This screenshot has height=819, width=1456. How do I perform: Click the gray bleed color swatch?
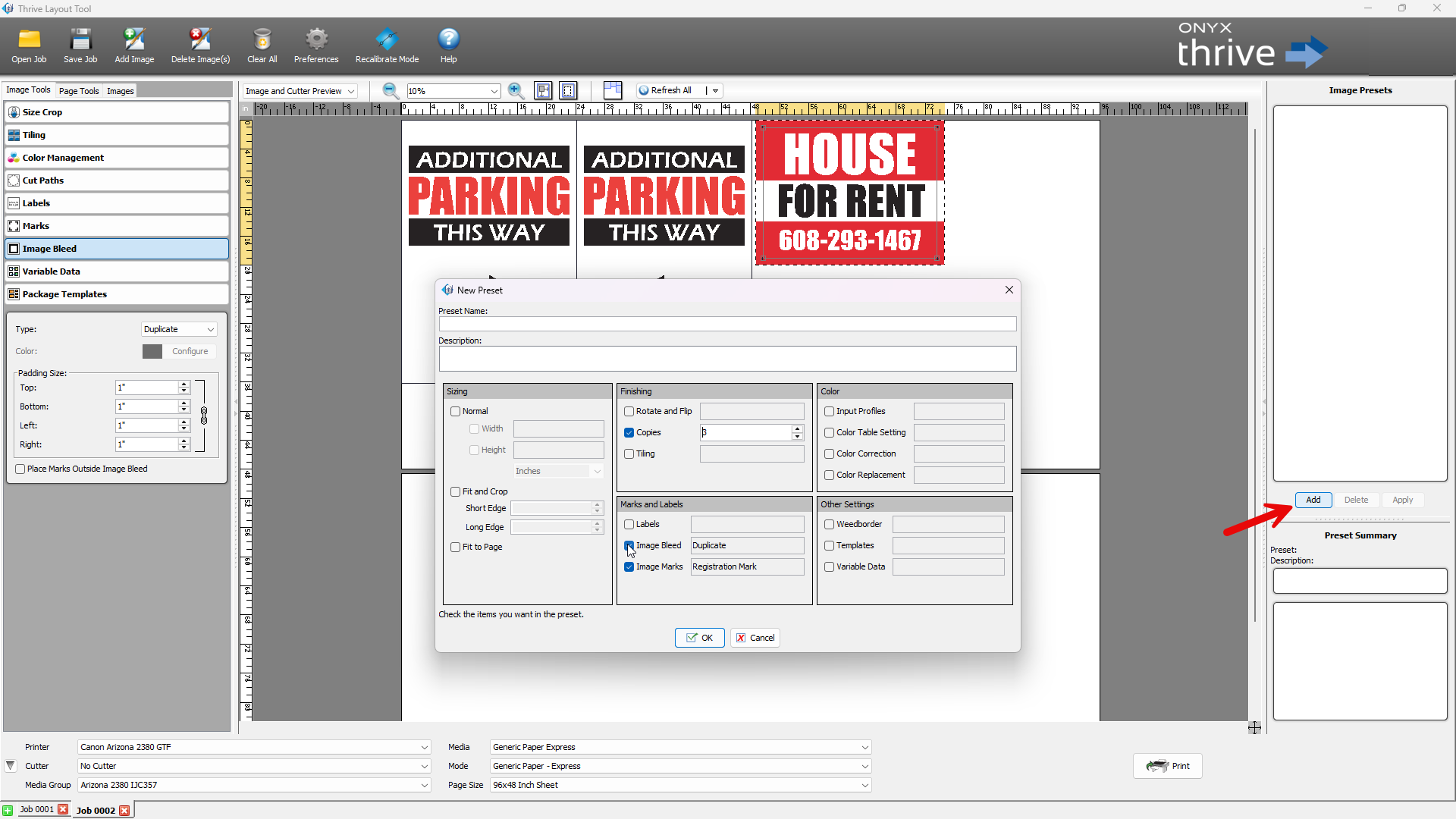152,351
